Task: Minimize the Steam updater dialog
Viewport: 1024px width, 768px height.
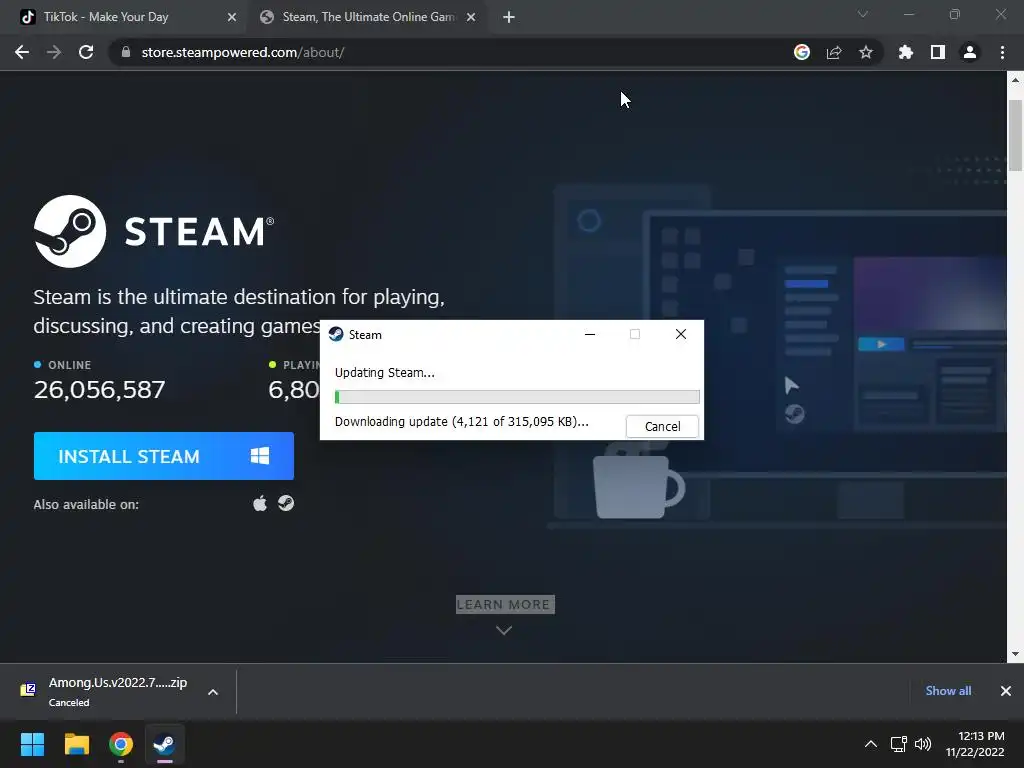Action: 590,334
